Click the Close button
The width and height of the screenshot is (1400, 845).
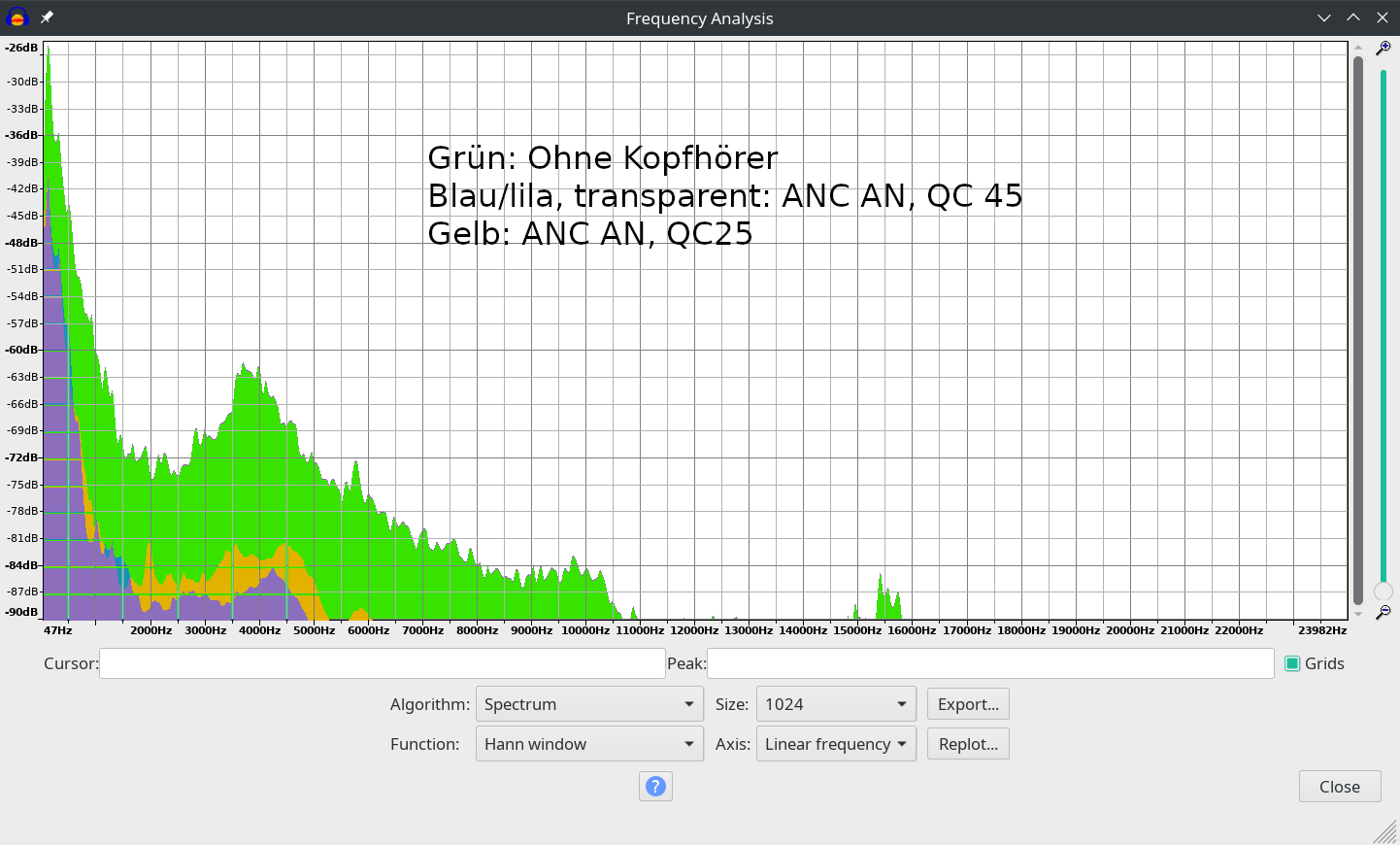click(x=1340, y=787)
